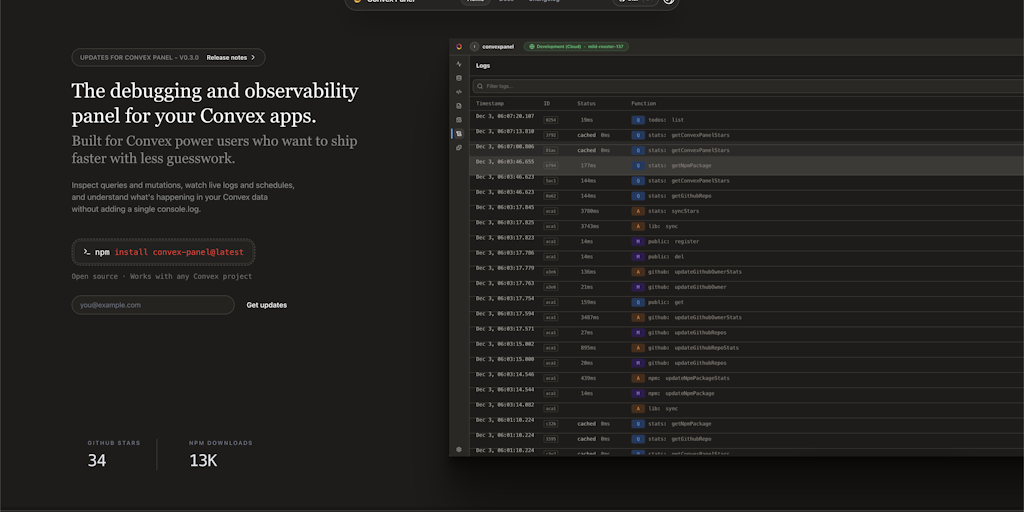
Task: Click the A badge beside npm: updateNpmPackageStats
Action: coord(638,378)
